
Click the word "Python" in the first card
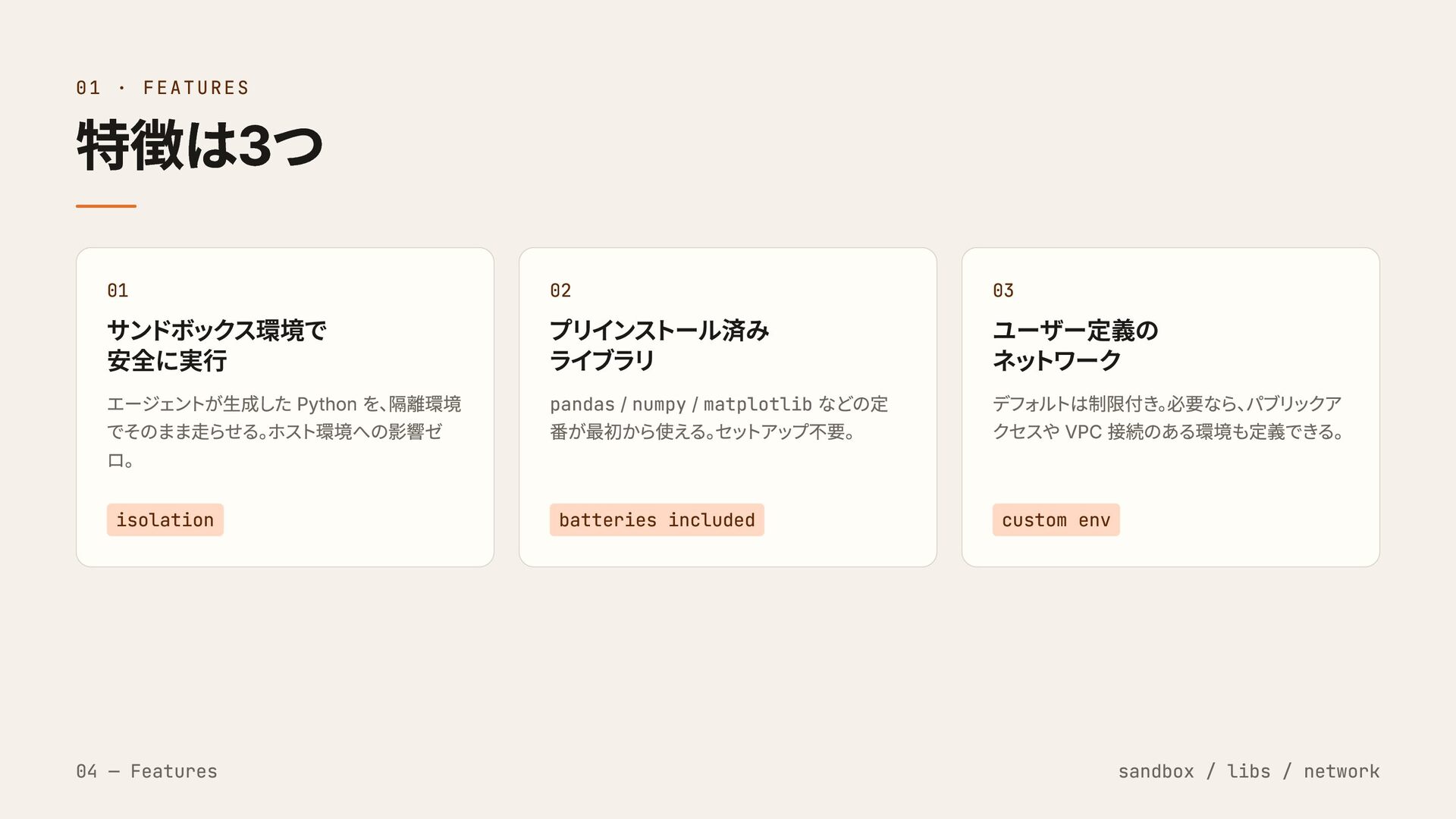point(326,404)
